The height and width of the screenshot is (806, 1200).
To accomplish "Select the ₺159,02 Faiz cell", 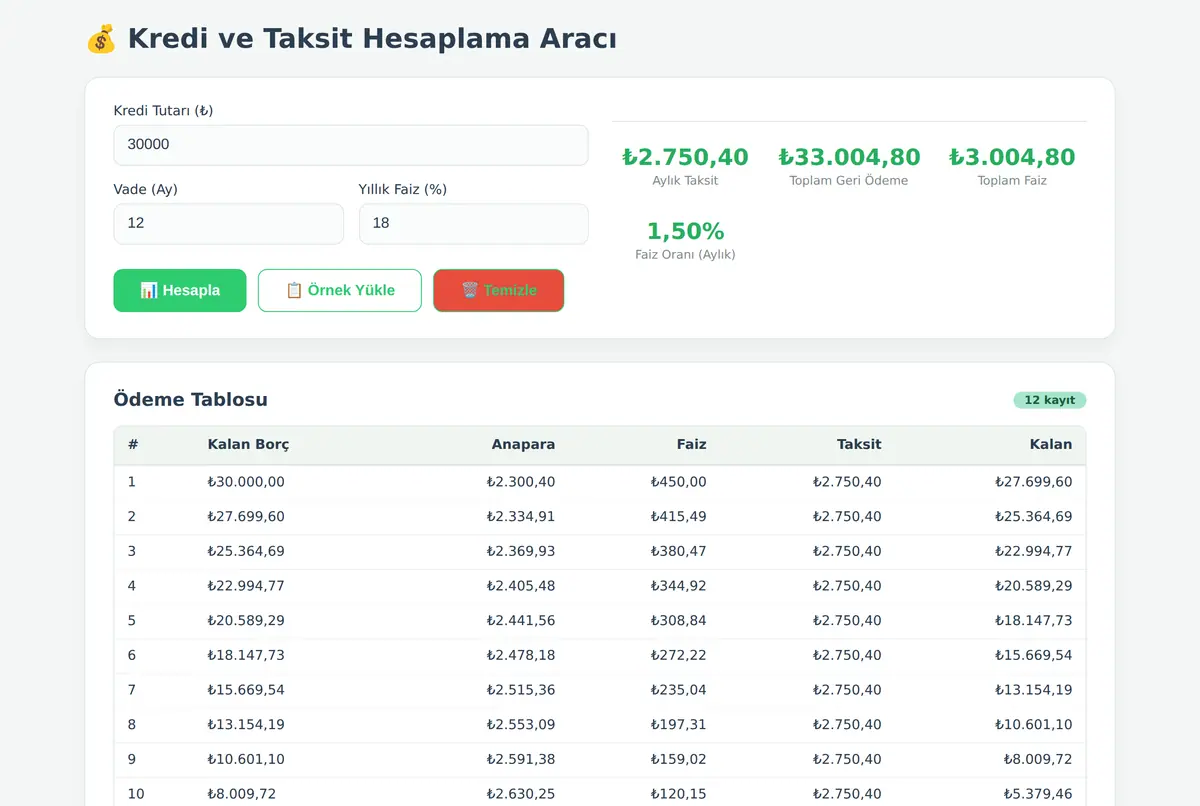I will (x=678, y=760).
